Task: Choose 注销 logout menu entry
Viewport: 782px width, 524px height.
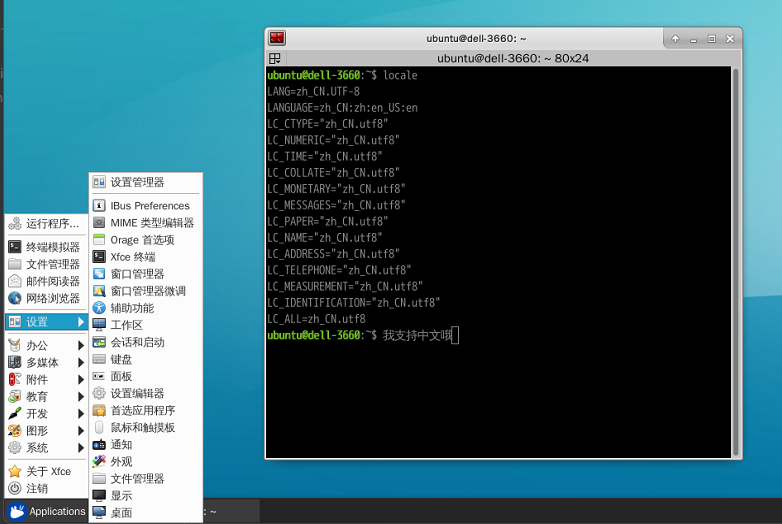Action: point(46,488)
